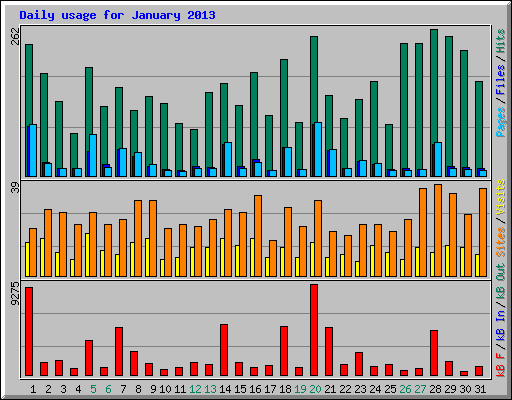The width and height of the screenshot is (512, 400).
Task: Click the yellow Visits bar for day 5
Action: (87, 255)
